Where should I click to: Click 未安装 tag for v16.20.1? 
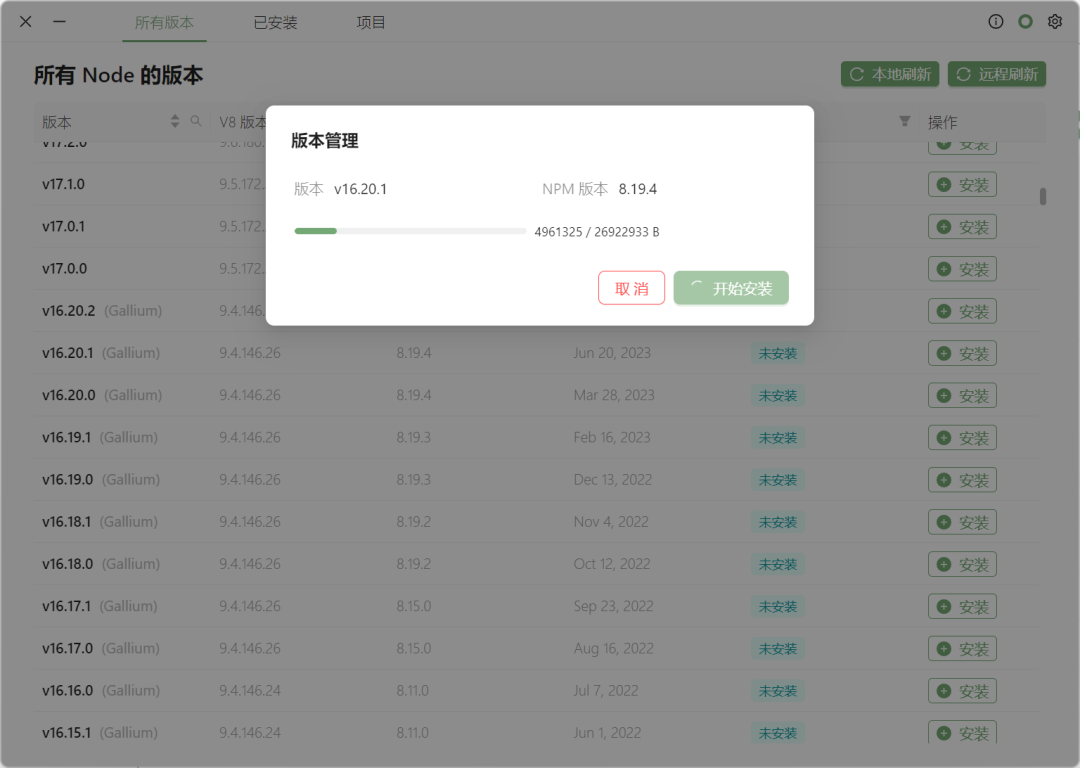[x=778, y=353]
